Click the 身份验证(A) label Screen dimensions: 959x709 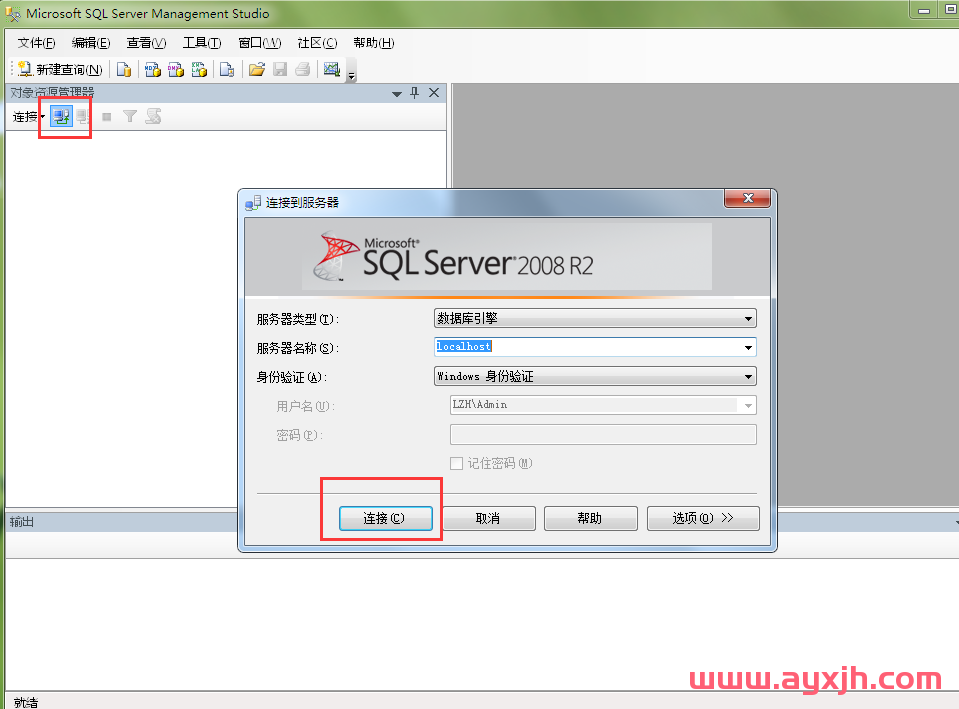(292, 377)
